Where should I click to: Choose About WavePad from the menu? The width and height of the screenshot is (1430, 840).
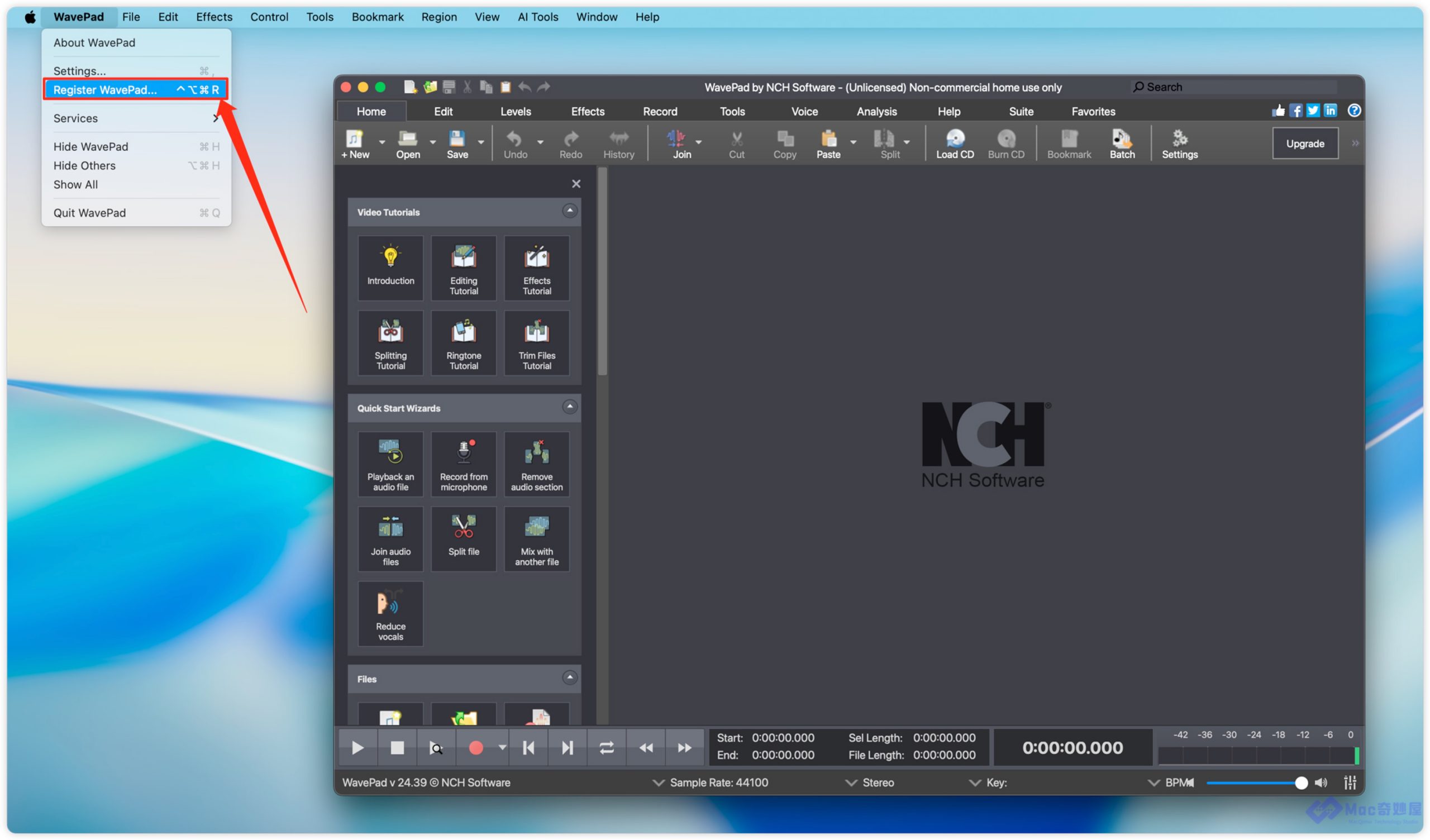136,42
